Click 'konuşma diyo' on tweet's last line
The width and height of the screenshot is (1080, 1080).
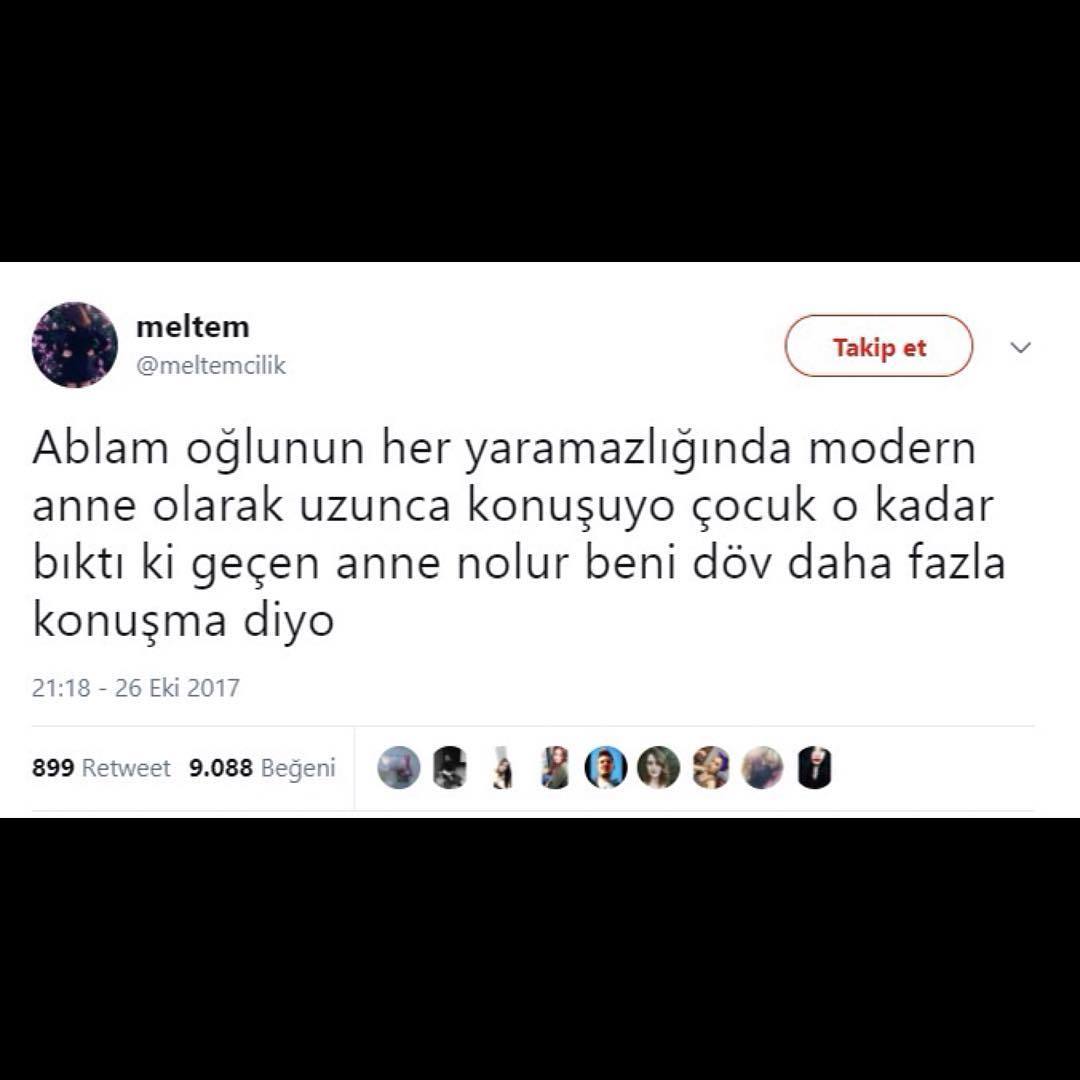pyautogui.click(x=183, y=620)
